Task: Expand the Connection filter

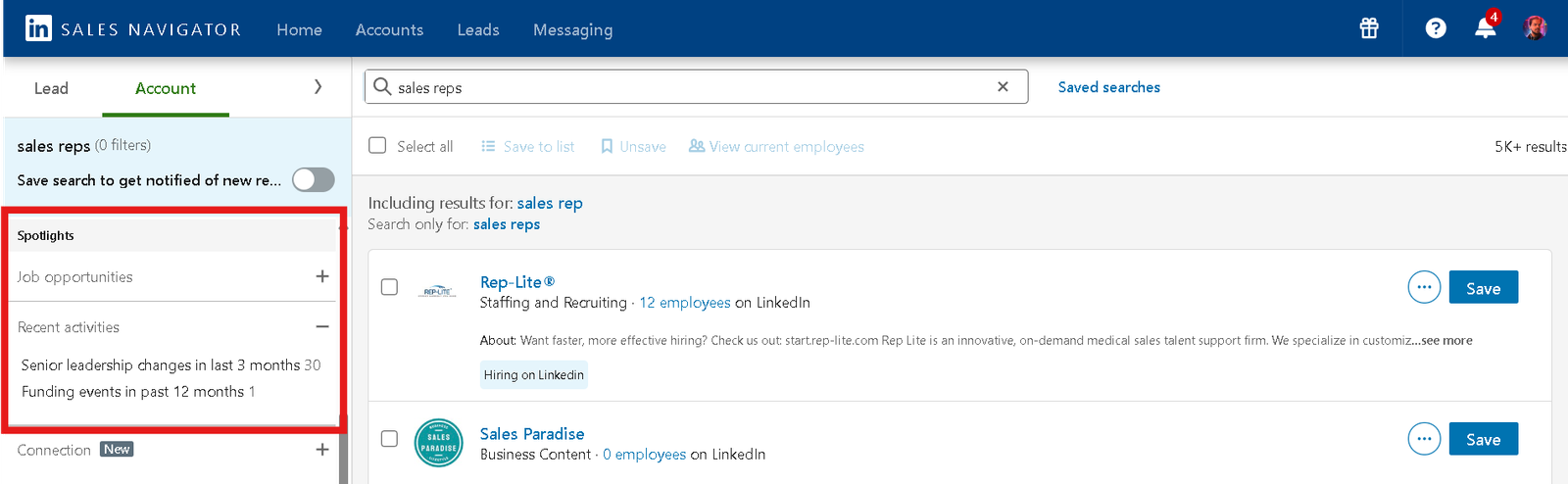Action: click(x=322, y=450)
